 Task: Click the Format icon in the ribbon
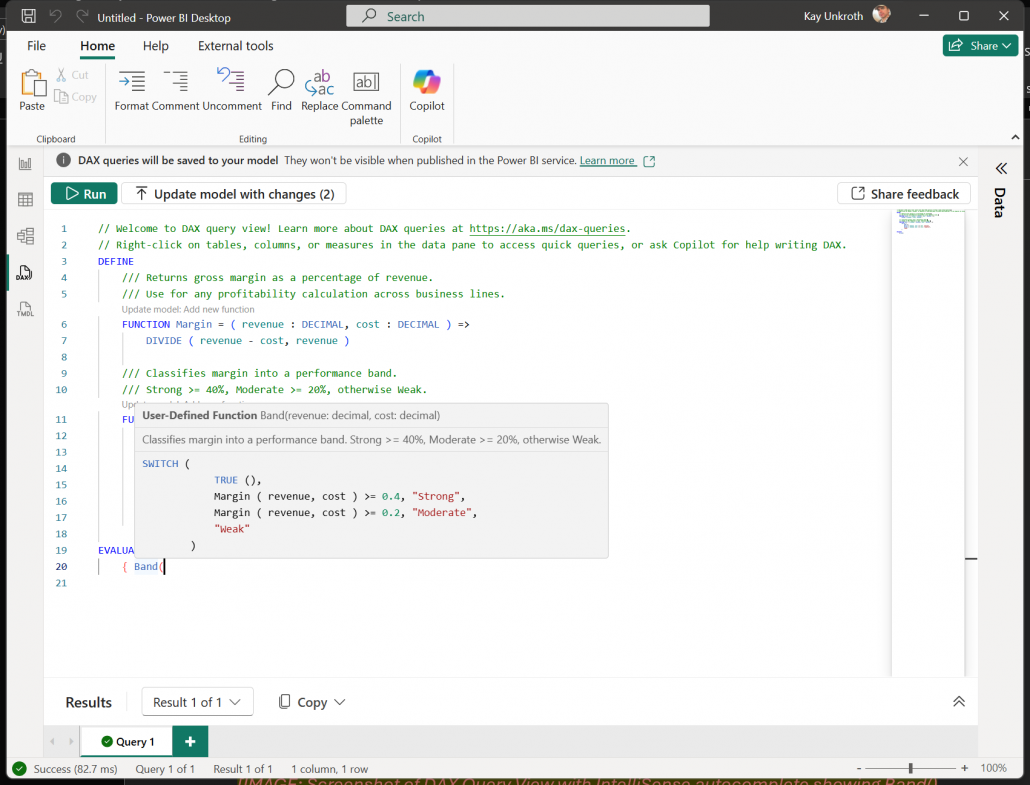[x=132, y=81]
